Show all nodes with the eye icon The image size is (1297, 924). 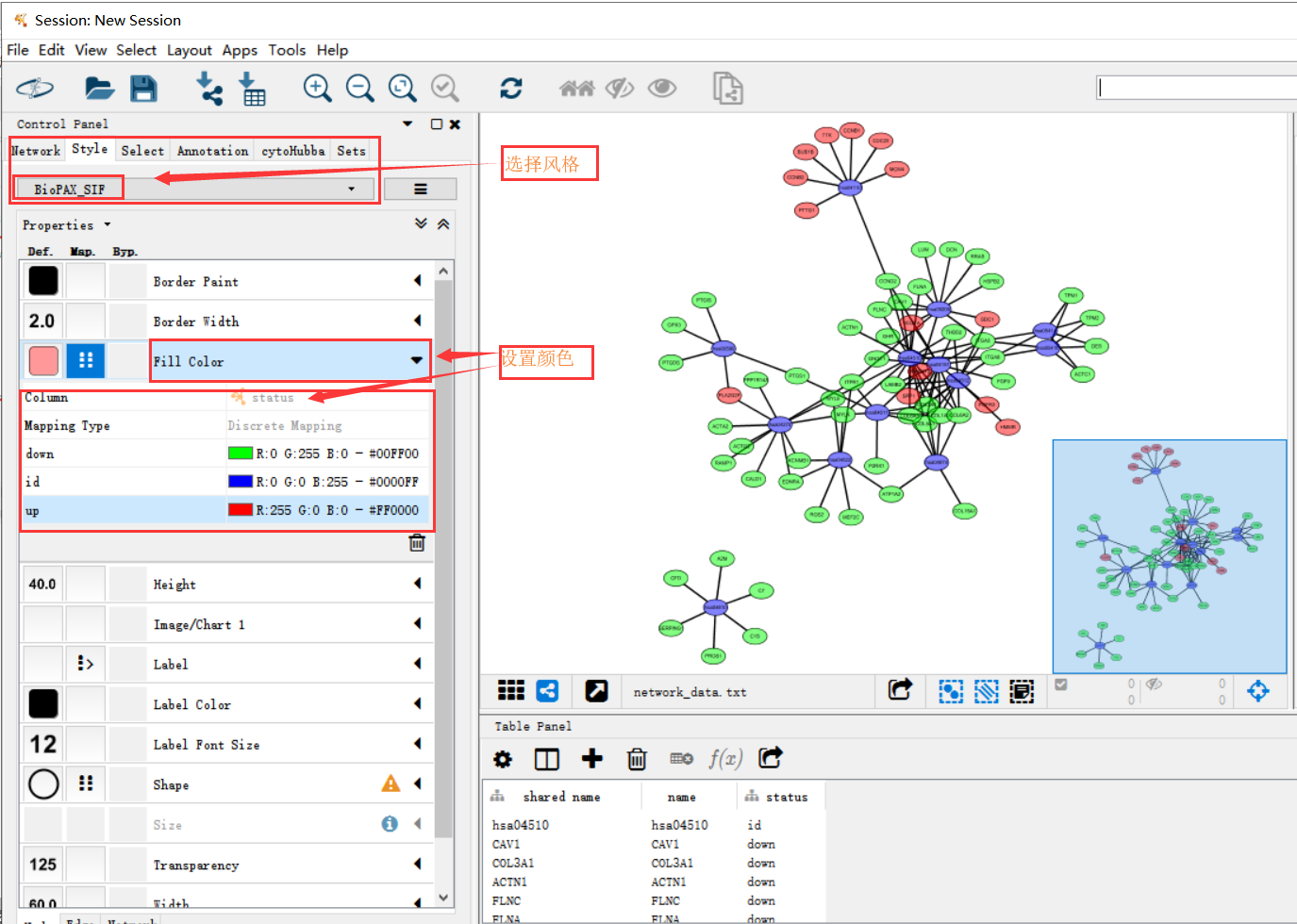(662, 89)
